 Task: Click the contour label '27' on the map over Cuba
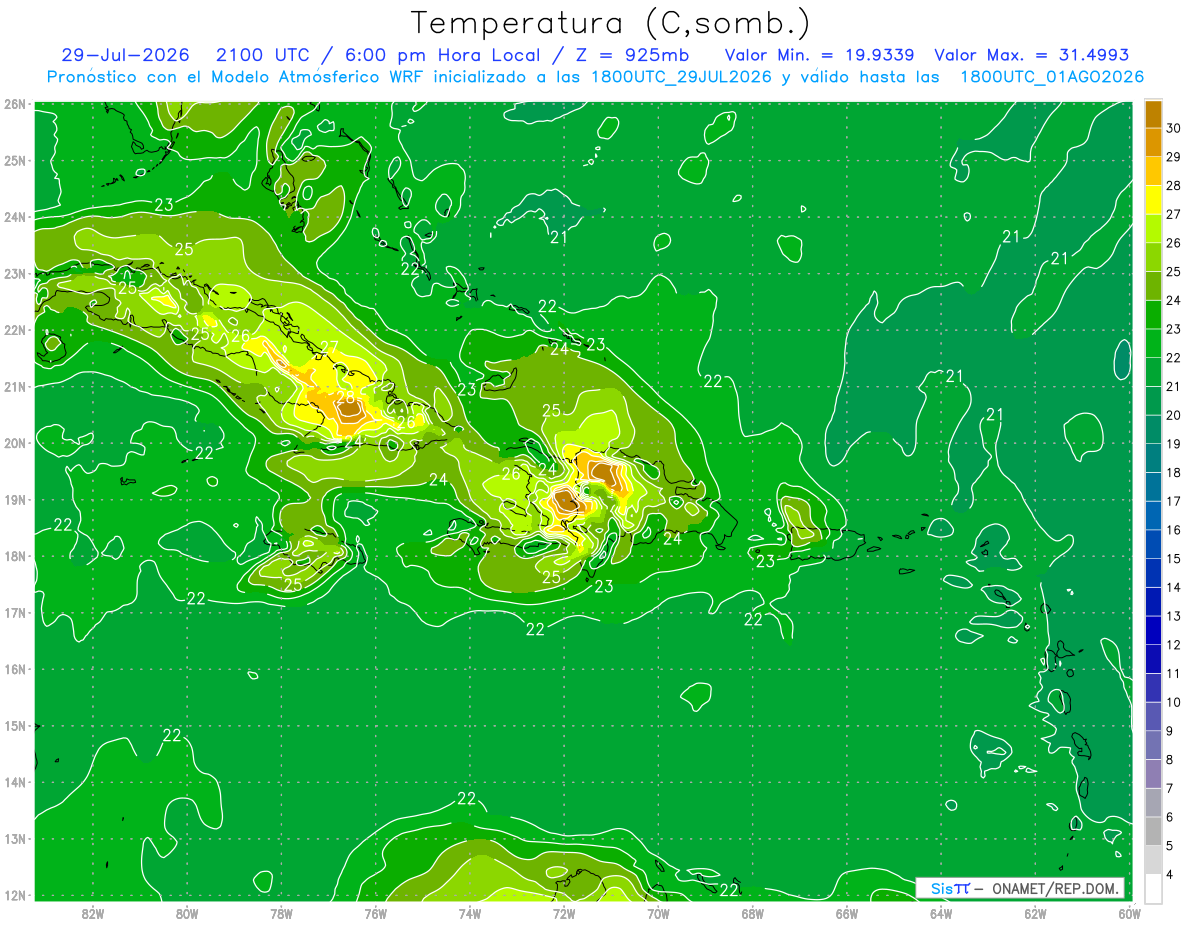pyautogui.click(x=329, y=349)
